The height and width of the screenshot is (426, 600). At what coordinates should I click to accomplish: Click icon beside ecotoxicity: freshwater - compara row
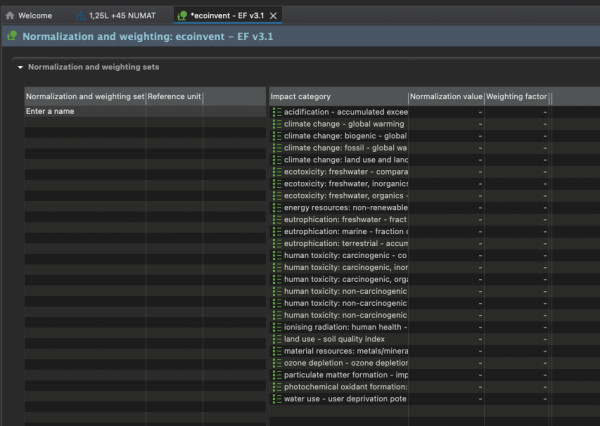coord(277,172)
